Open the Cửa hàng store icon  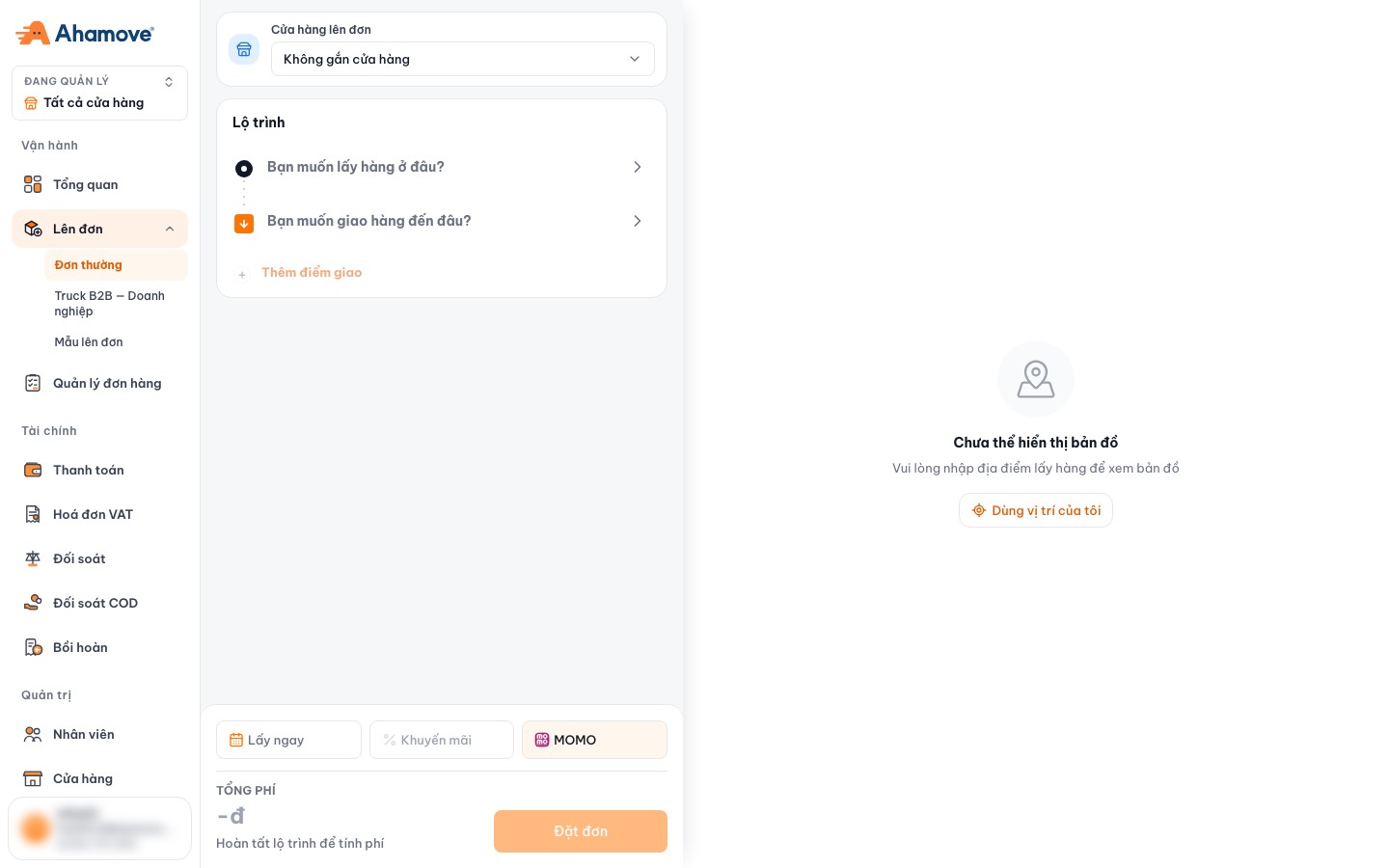tap(33, 778)
